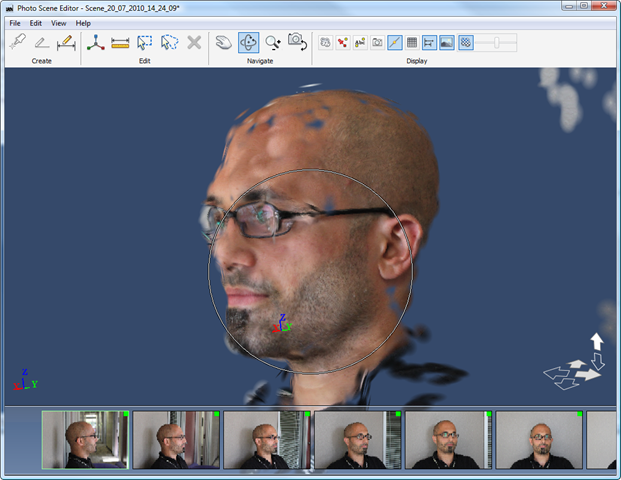Select the orbit navigation tool
This screenshot has height=480, width=621.
click(x=249, y=43)
